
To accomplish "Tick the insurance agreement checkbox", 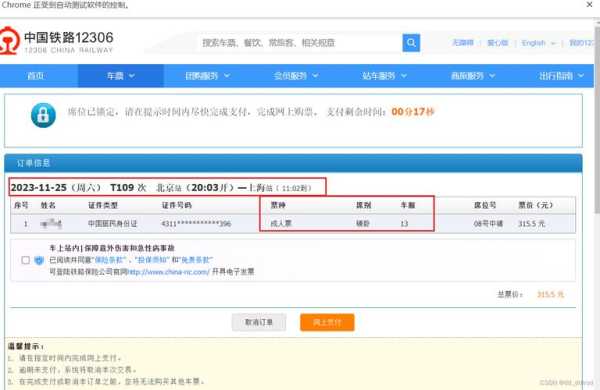I will tap(26, 260).
